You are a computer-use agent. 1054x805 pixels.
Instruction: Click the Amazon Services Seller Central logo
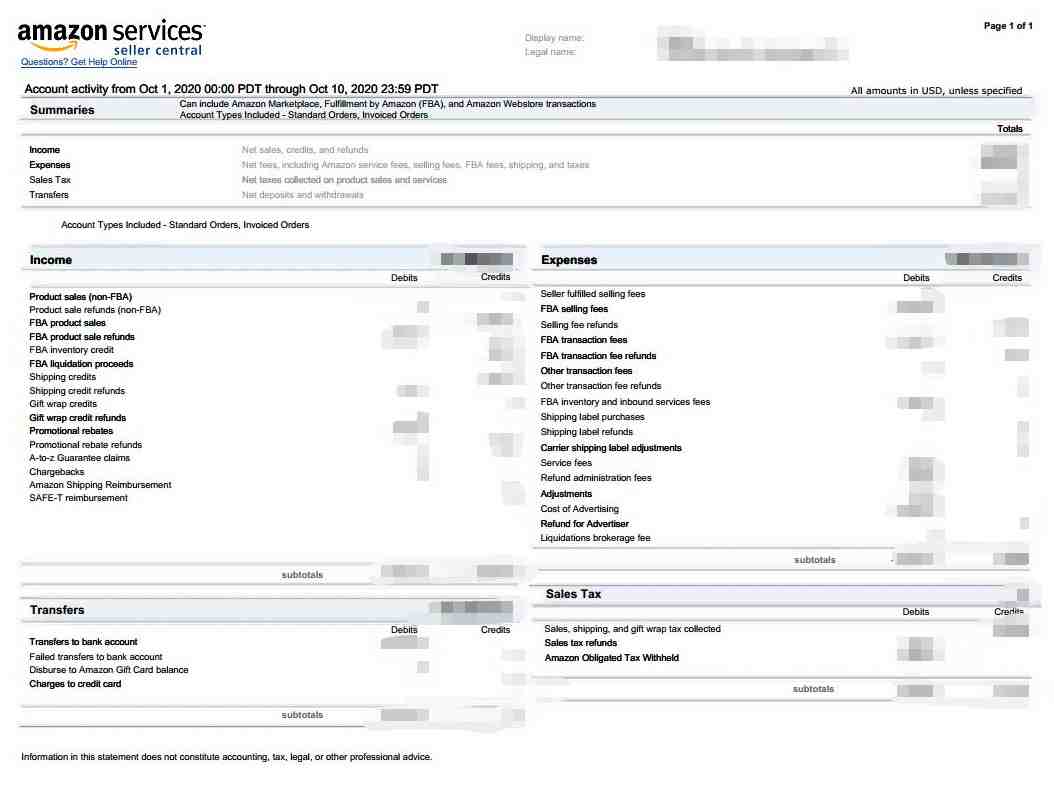[112, 38]
